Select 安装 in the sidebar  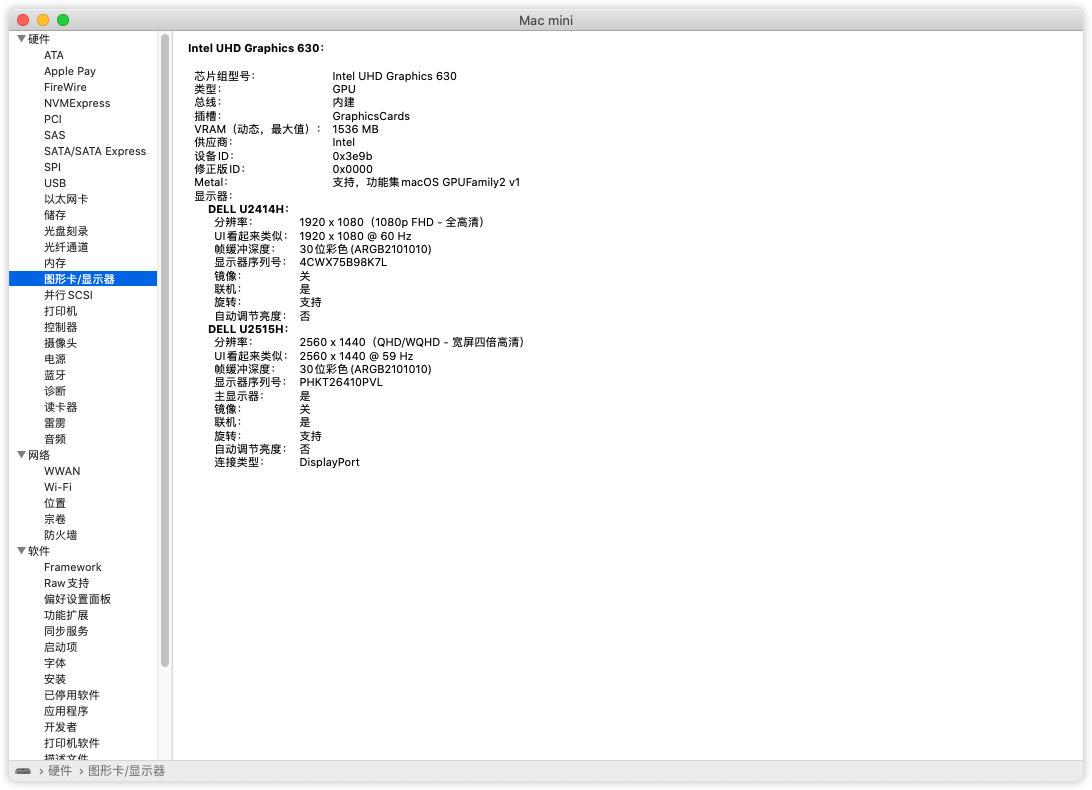point(55,680)
